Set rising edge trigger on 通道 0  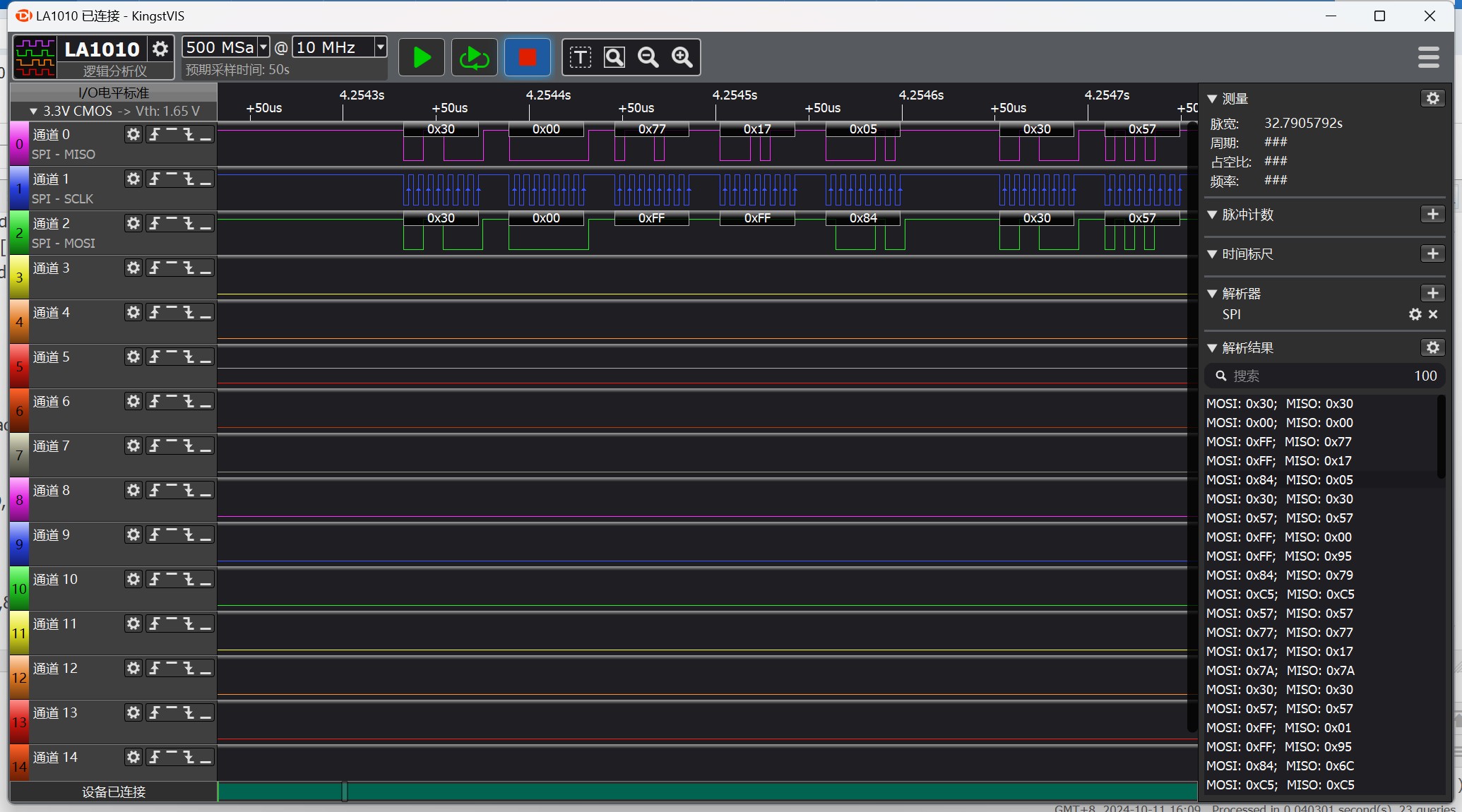click(155, 134)
